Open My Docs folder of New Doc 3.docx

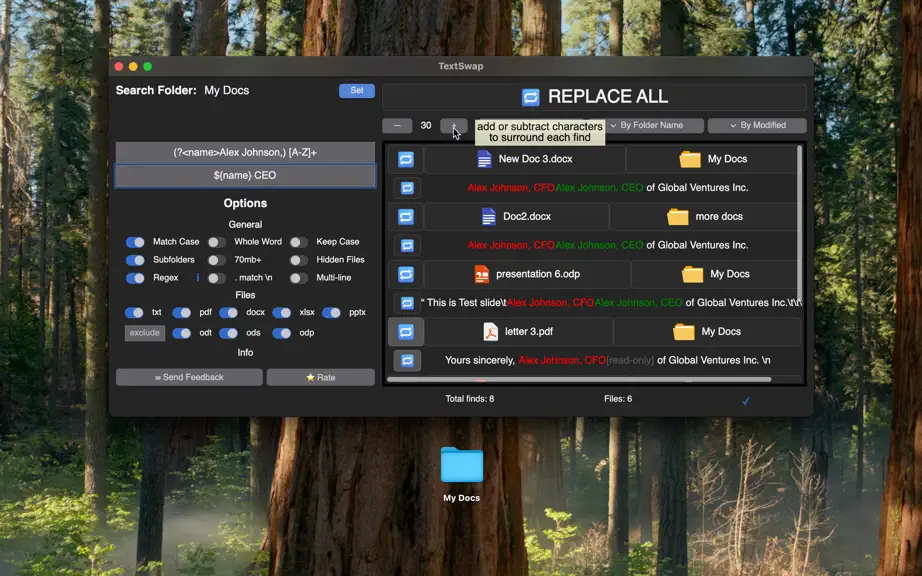click(690, 159)
